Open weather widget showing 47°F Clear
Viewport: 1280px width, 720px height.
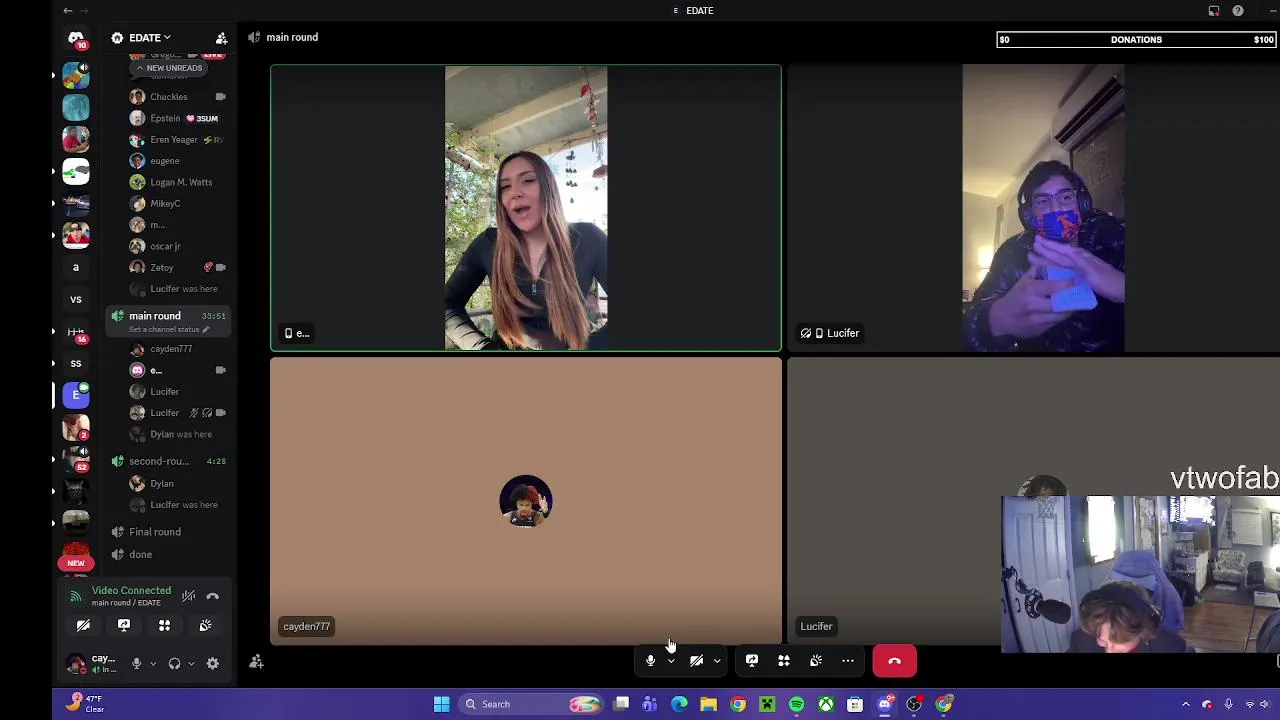coord(86,704)
